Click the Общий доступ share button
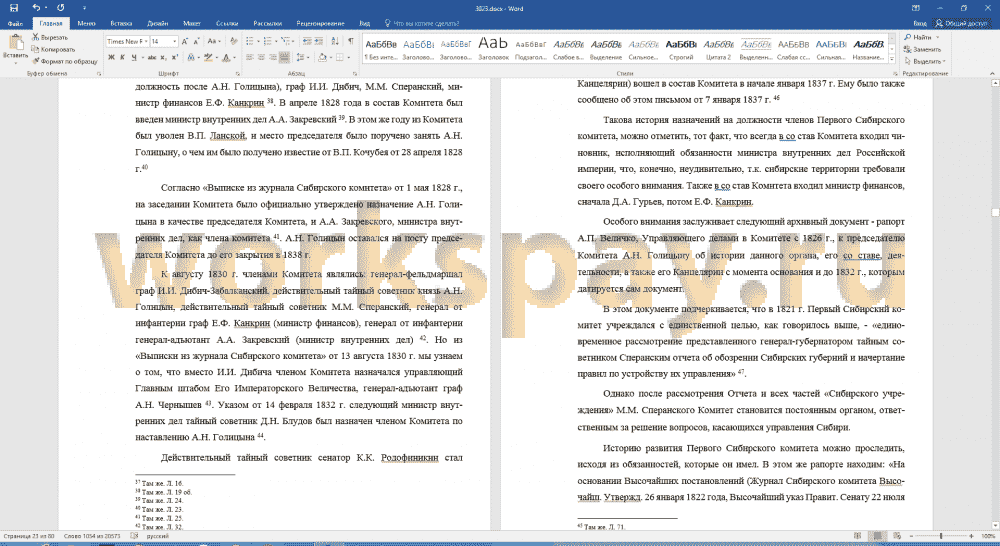This screenshot has height=546, width=1000. (961, 24)
